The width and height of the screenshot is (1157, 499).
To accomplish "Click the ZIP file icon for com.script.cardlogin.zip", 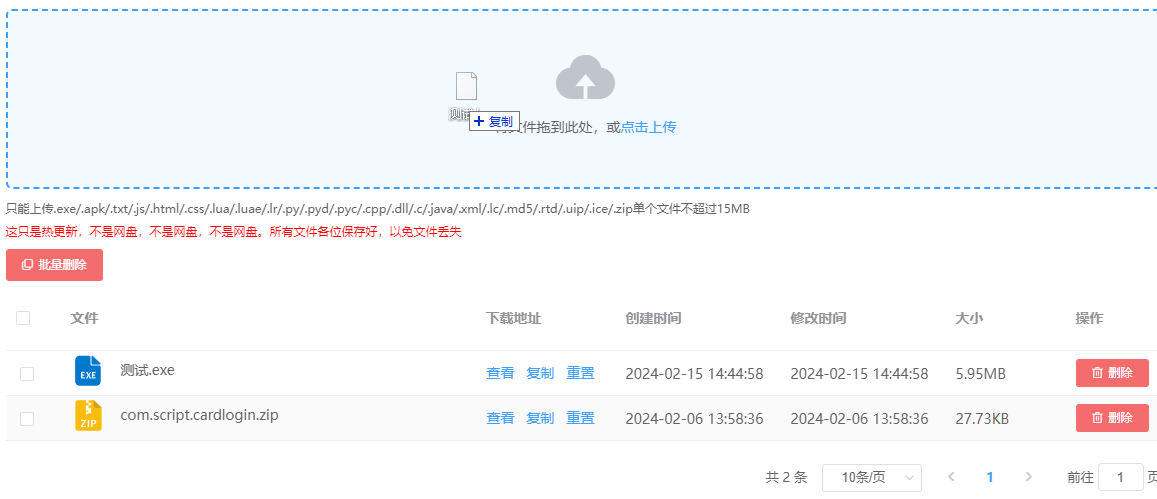I will tap(88, 416).
